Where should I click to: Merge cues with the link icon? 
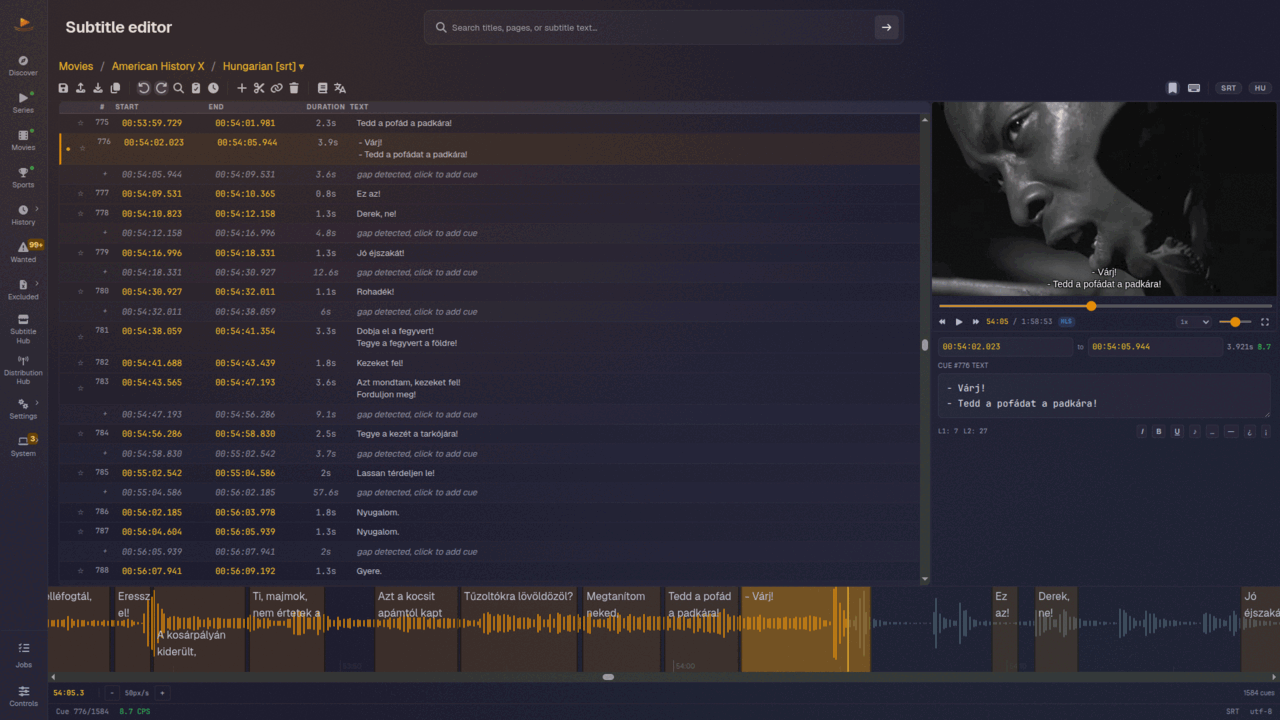pos(276,88)
